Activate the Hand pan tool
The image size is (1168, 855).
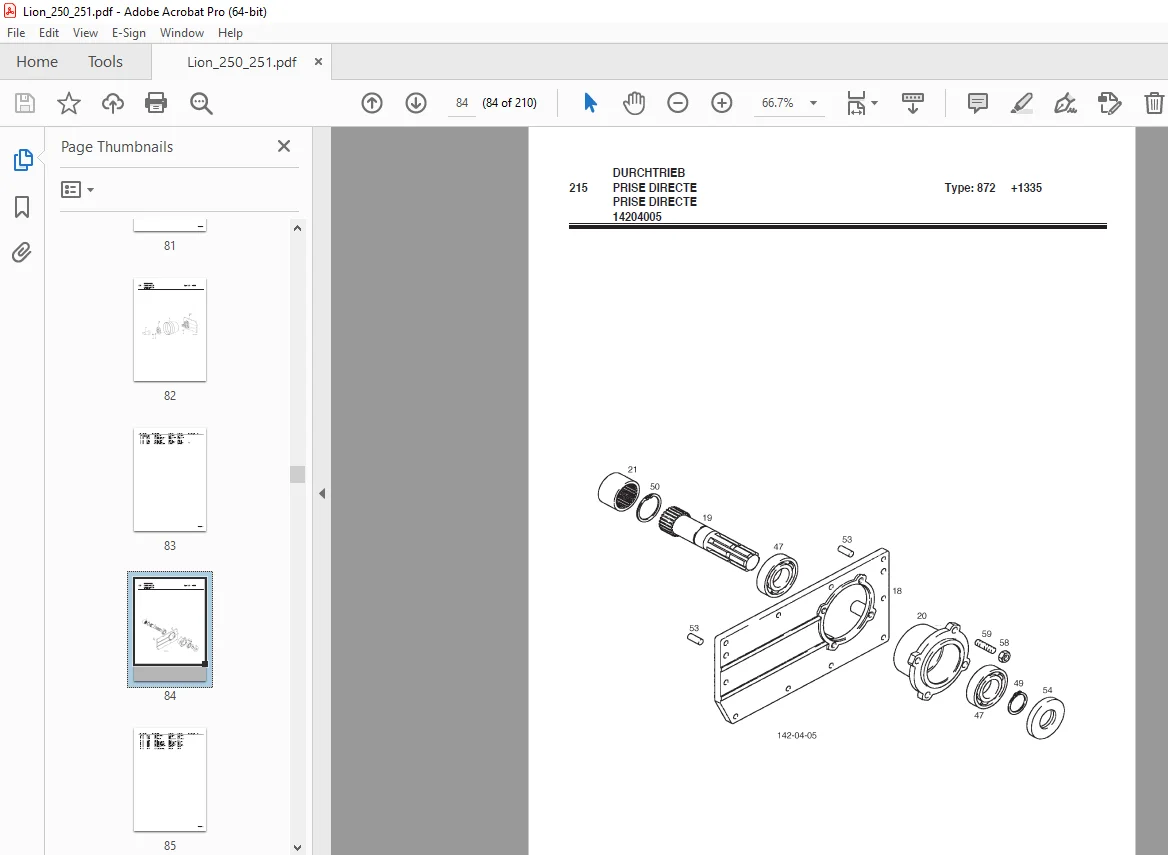click(634, 103)
